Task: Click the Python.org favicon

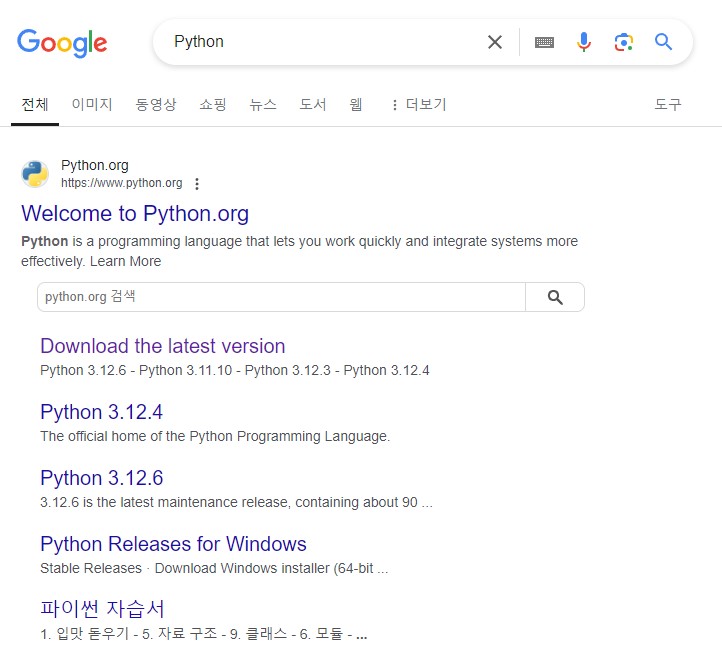Action: click(x=35, y=174)
